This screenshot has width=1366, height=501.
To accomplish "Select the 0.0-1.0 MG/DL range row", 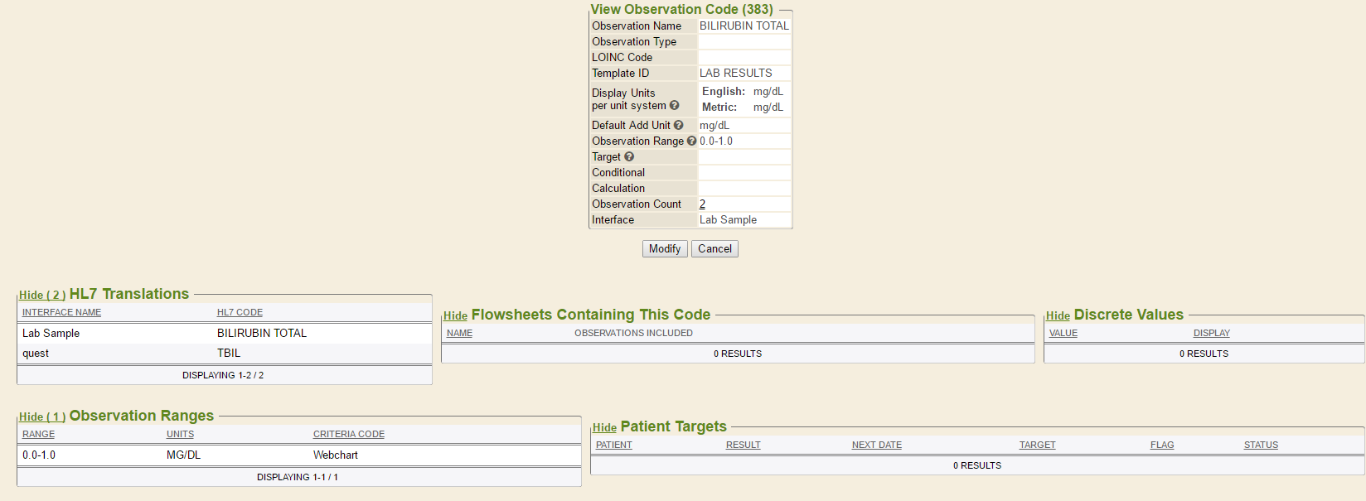I will tap(298, 455).
